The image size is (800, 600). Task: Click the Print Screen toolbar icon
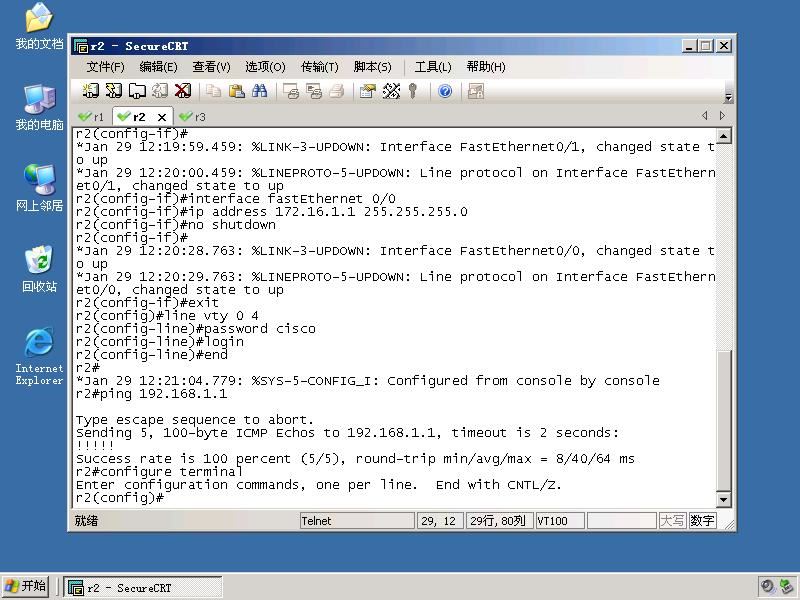click(x=291, y=91)
